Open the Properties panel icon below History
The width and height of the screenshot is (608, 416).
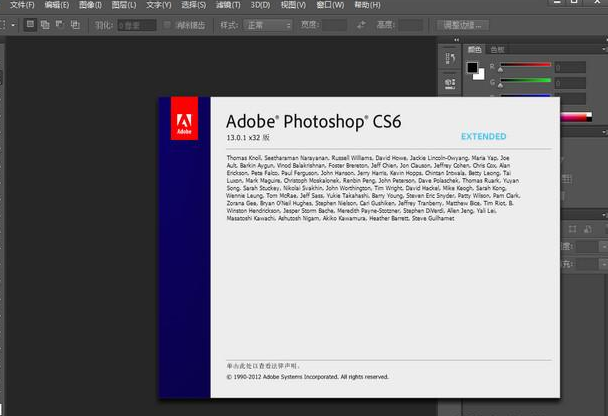coord(450,83)
